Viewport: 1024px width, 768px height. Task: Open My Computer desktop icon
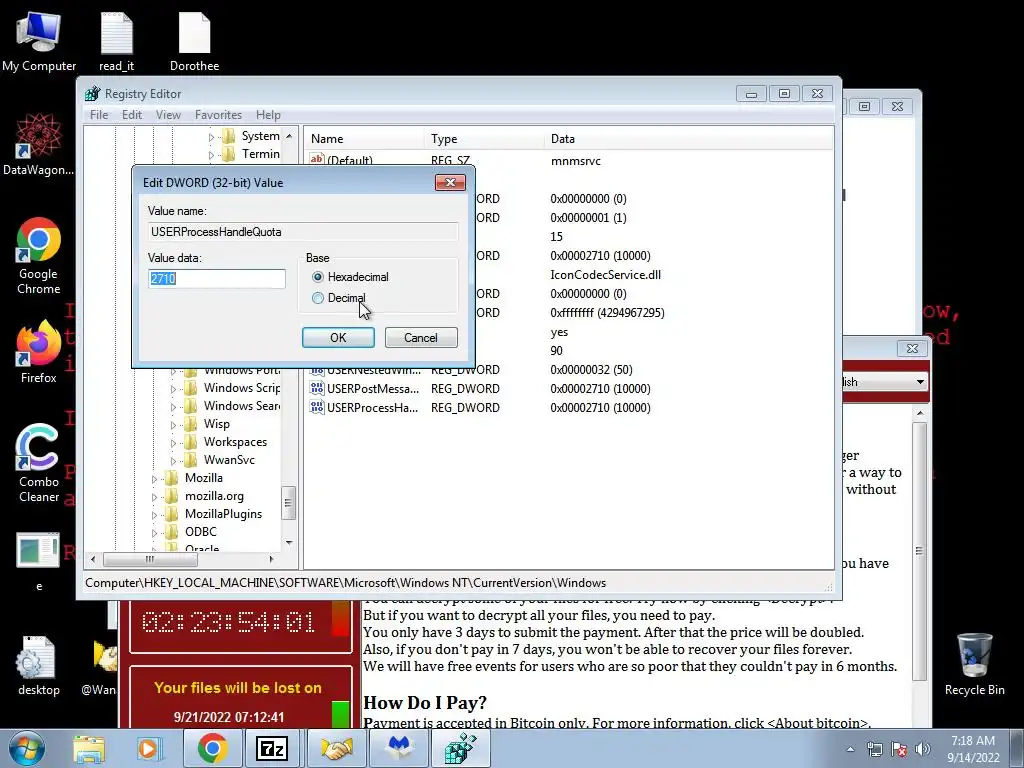coord(39,40)
